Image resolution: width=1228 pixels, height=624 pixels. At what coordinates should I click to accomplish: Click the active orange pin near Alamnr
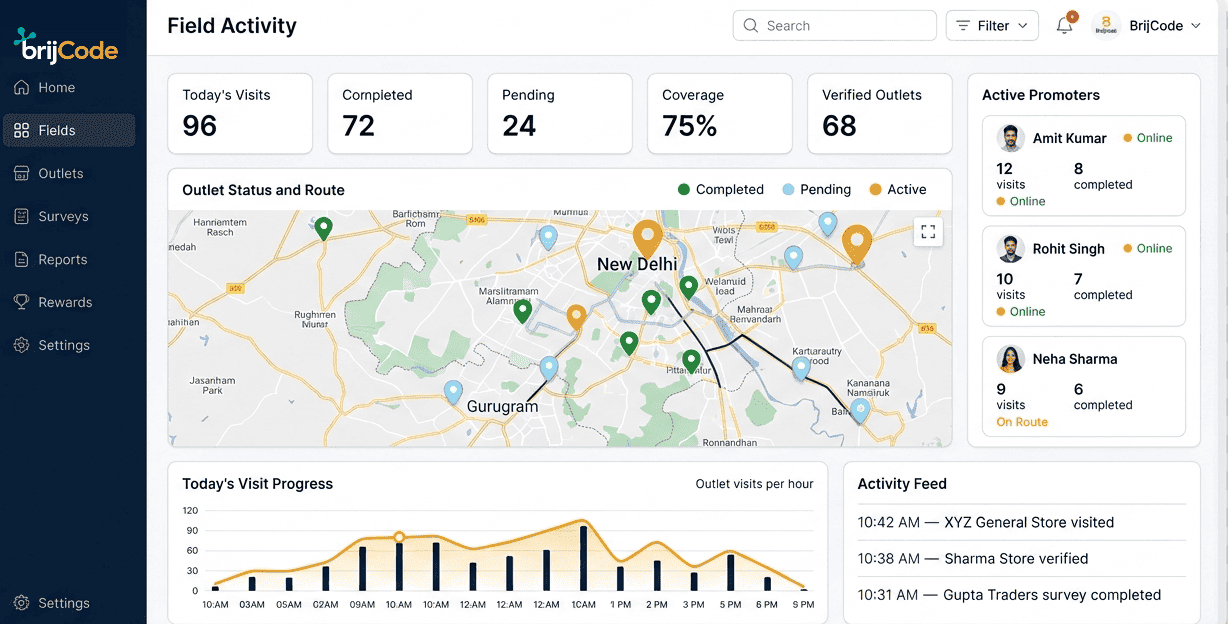pos(576,318)
